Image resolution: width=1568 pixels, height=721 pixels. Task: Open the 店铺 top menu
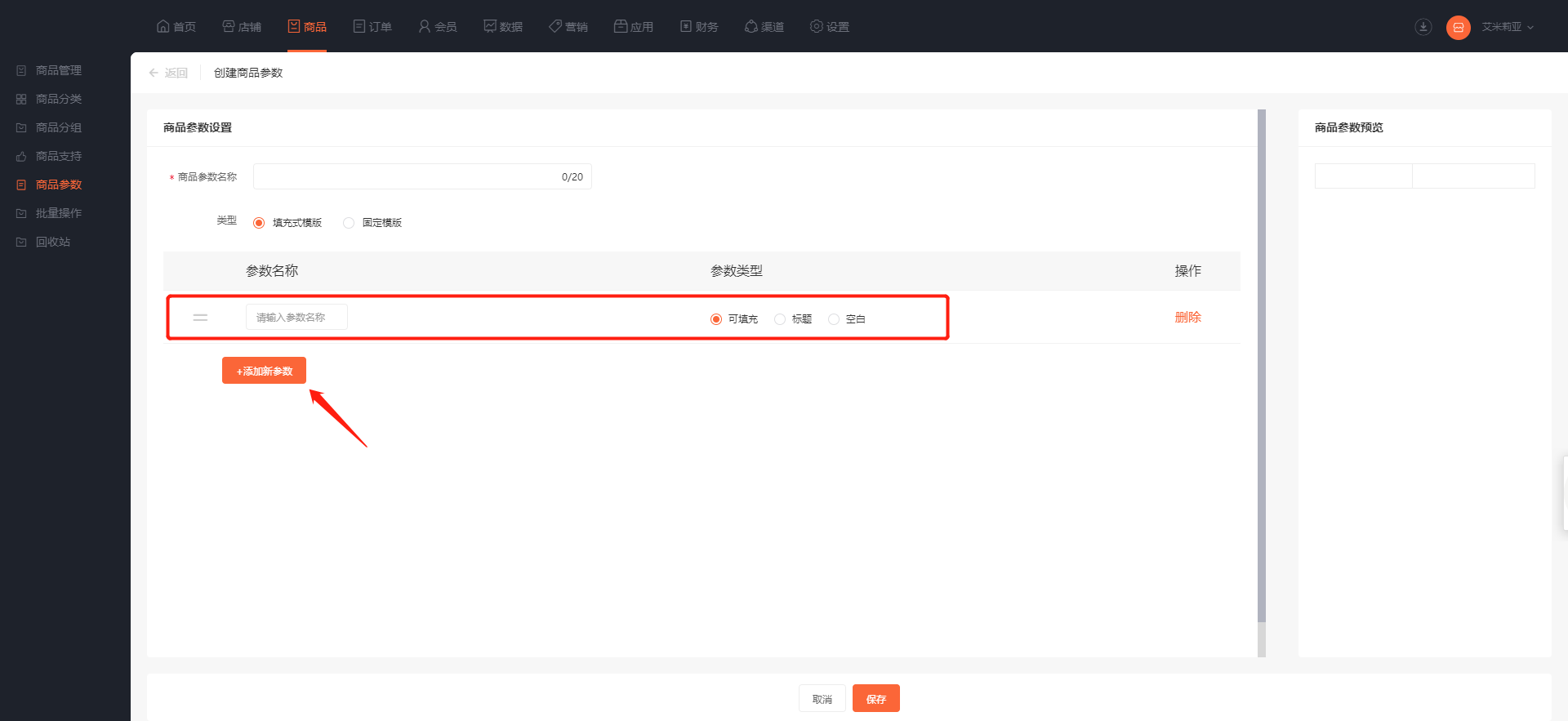pyautogui.click(x=242, y=26)
